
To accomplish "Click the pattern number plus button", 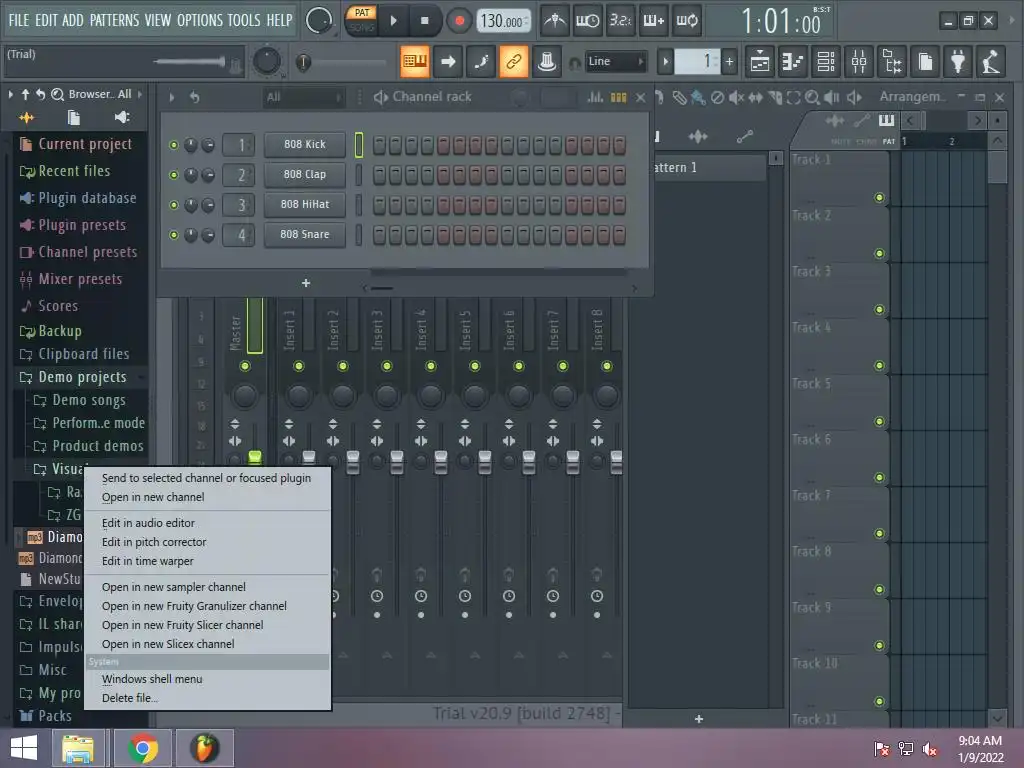I will pos(729,62).
